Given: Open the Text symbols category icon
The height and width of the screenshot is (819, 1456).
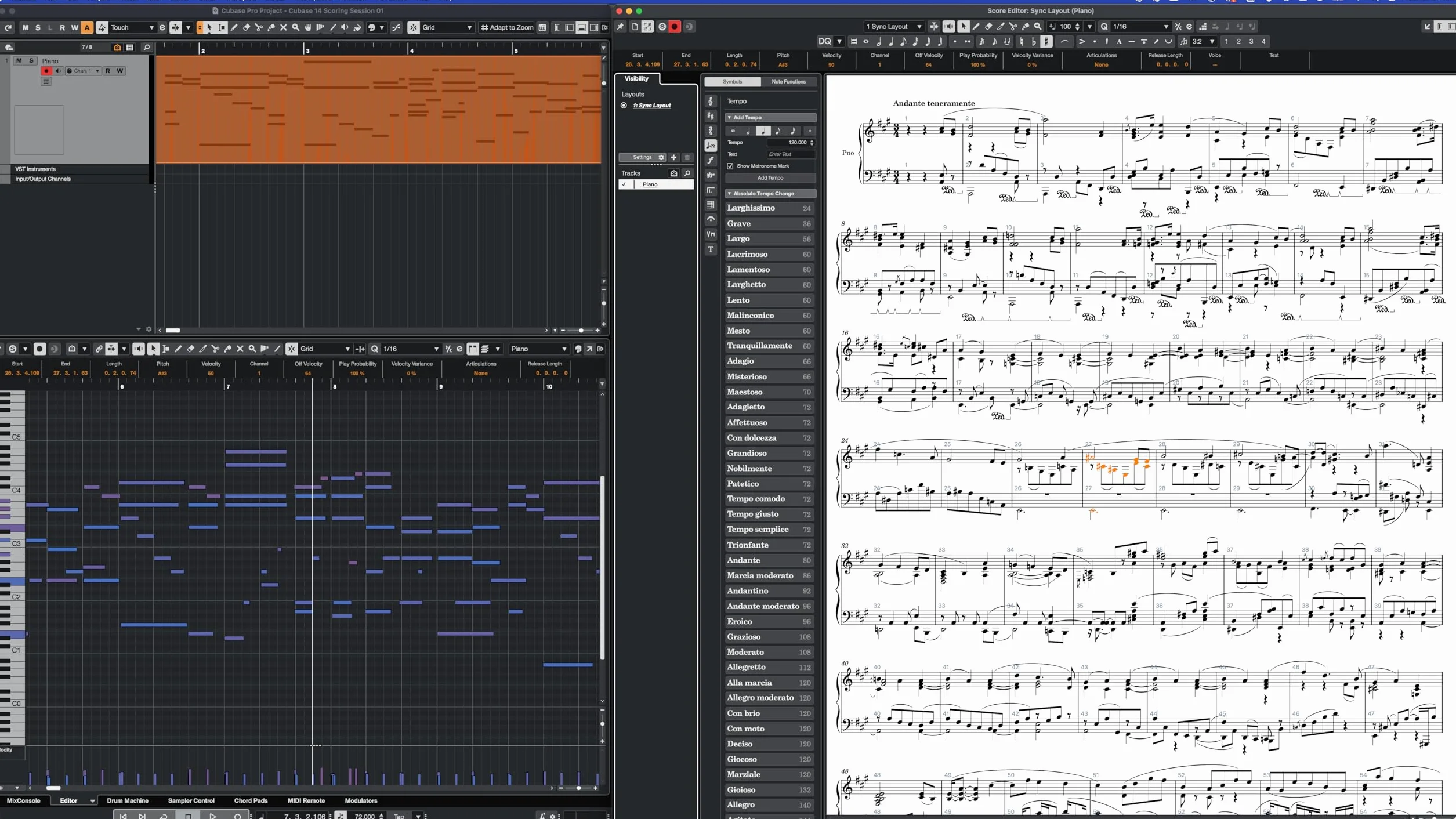Looking at the screenshot, I should [x=711, y=249].
